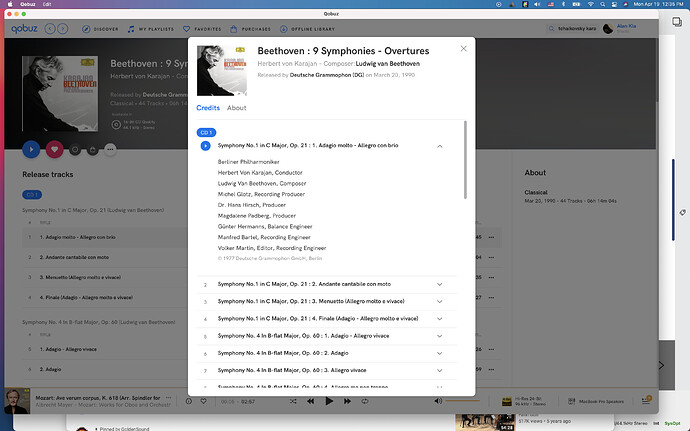Play track 1 Adagio molto in credits list
This screenshot has width=690, height=431.
point(206,145)
